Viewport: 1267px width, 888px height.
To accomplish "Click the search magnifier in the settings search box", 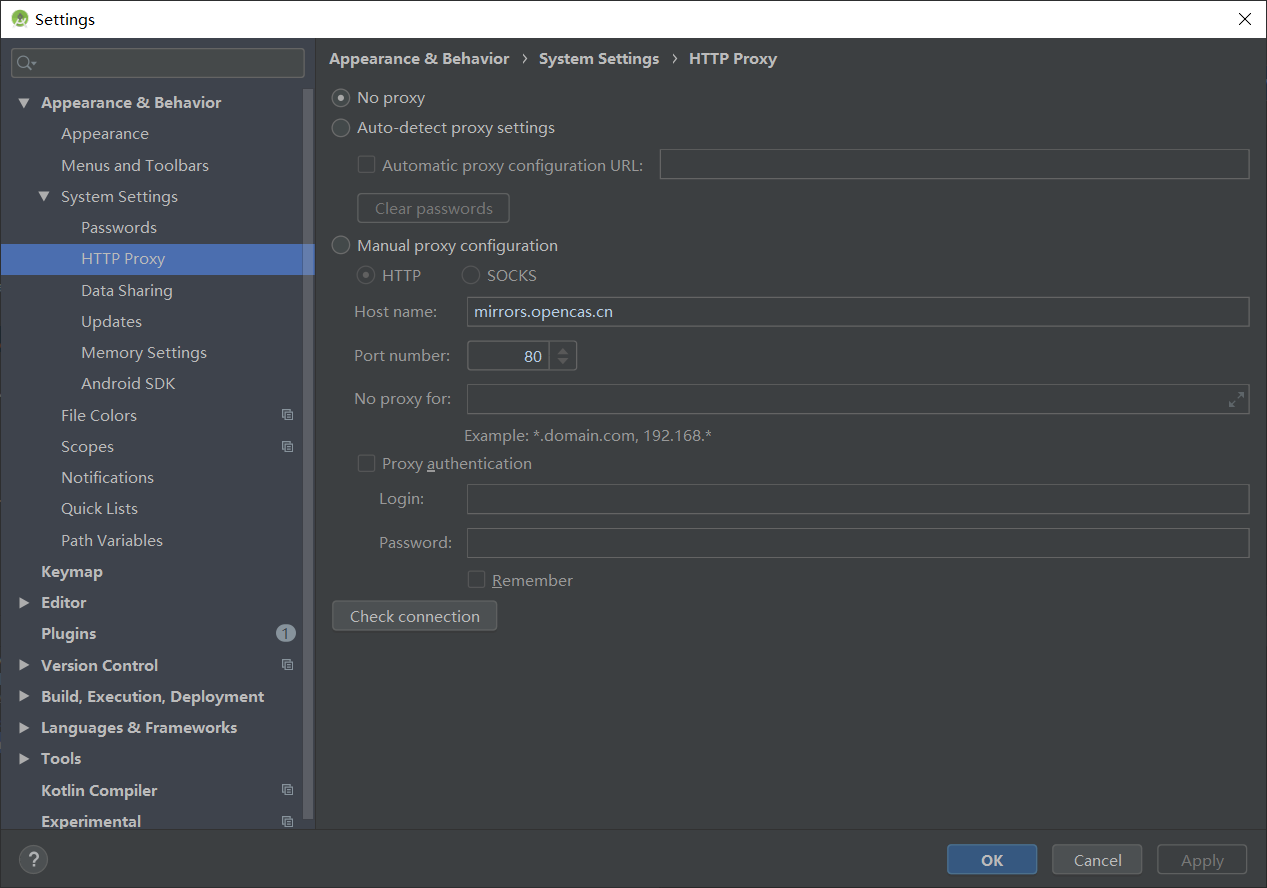I will (22, 62).
